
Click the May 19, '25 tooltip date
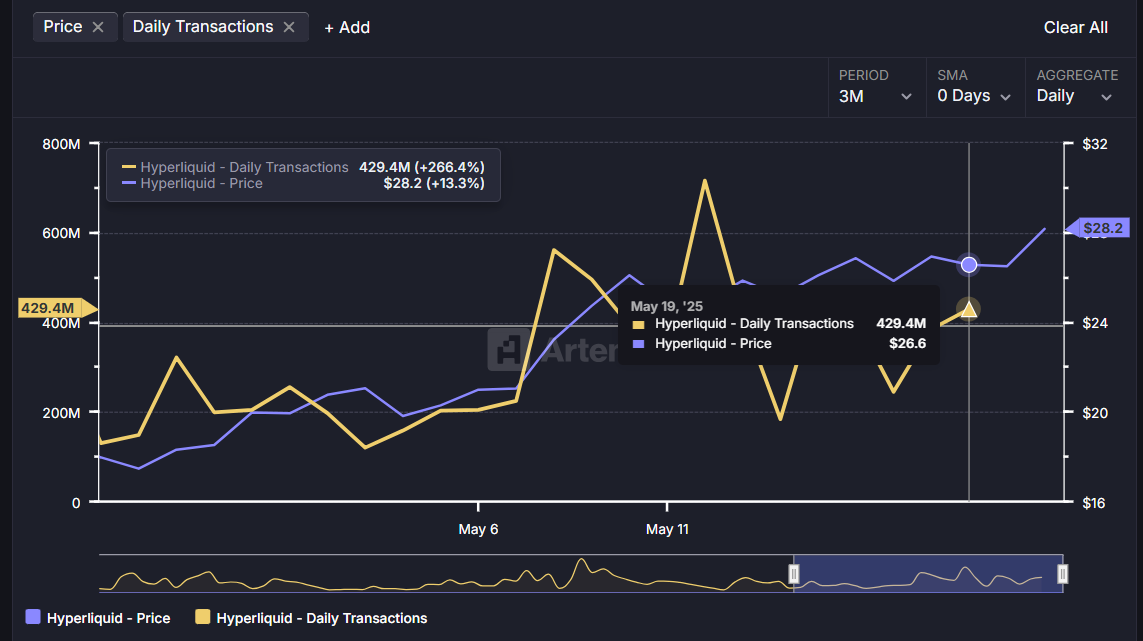click(x=666, y=306)
